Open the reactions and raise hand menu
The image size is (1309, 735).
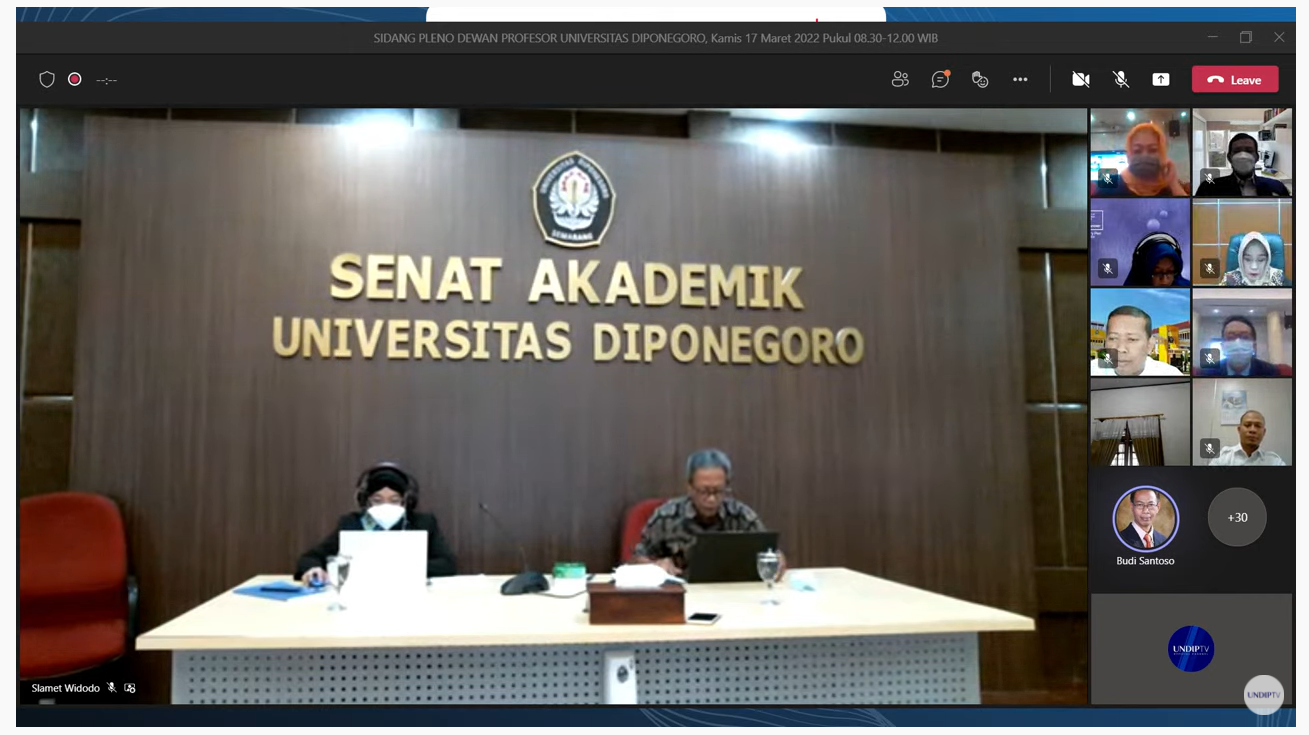[x=980, y=80]
